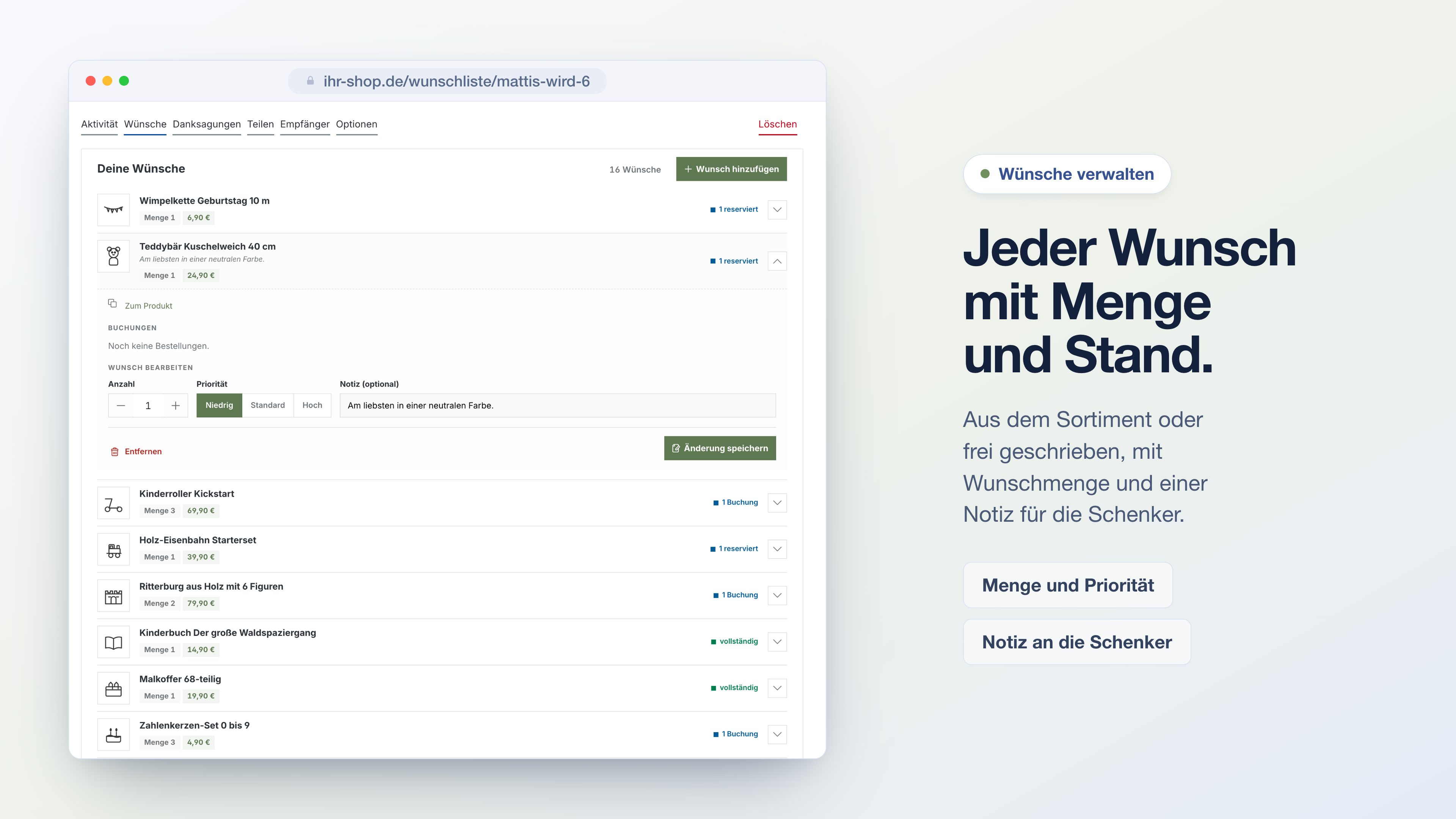Click the 1 reserviert status on Wimpelkette
Screen dimensions: 1456x819
[x=734, y=210]
